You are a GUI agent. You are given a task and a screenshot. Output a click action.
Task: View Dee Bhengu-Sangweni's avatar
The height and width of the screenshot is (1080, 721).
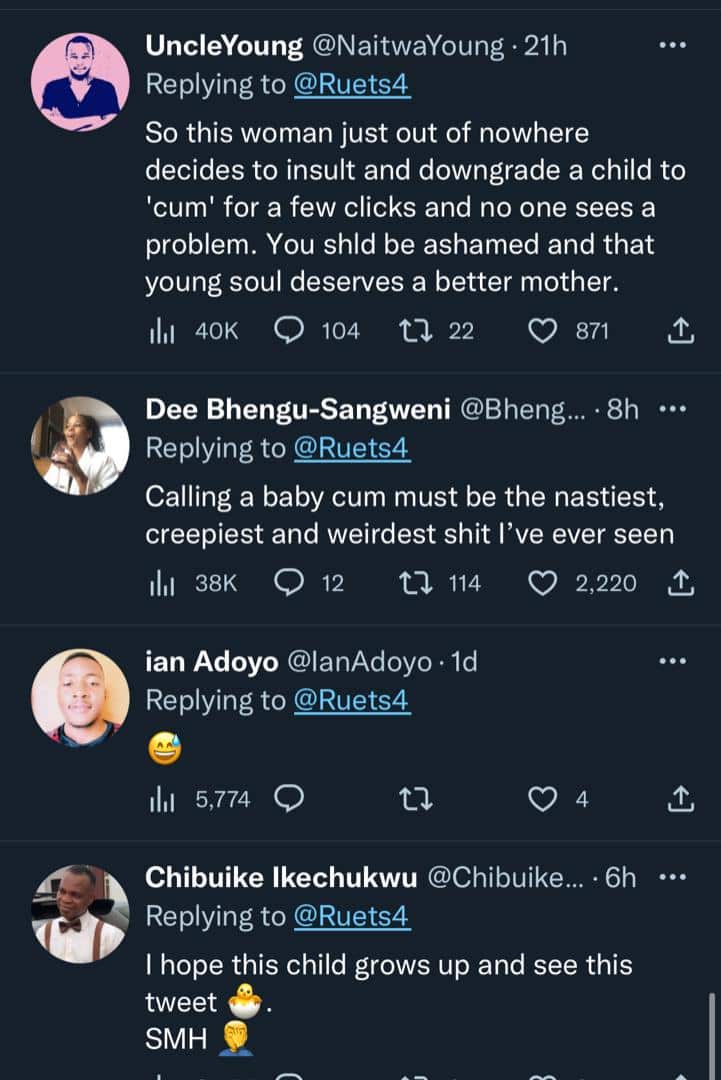78,443
